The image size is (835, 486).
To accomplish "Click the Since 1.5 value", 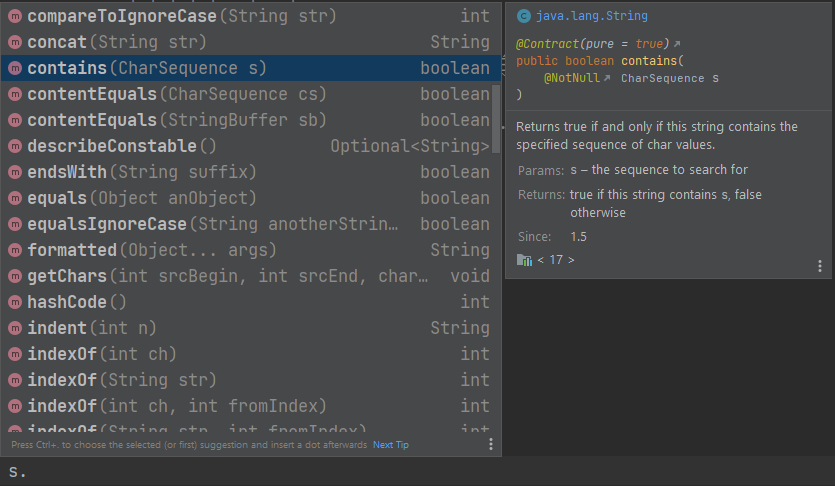I will coord(578,237).
